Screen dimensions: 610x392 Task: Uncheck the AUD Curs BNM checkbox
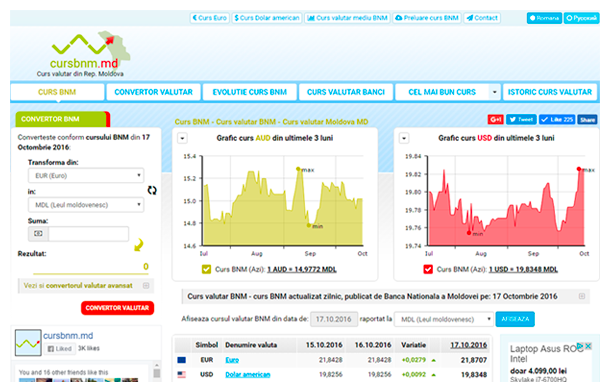[206, 270]
